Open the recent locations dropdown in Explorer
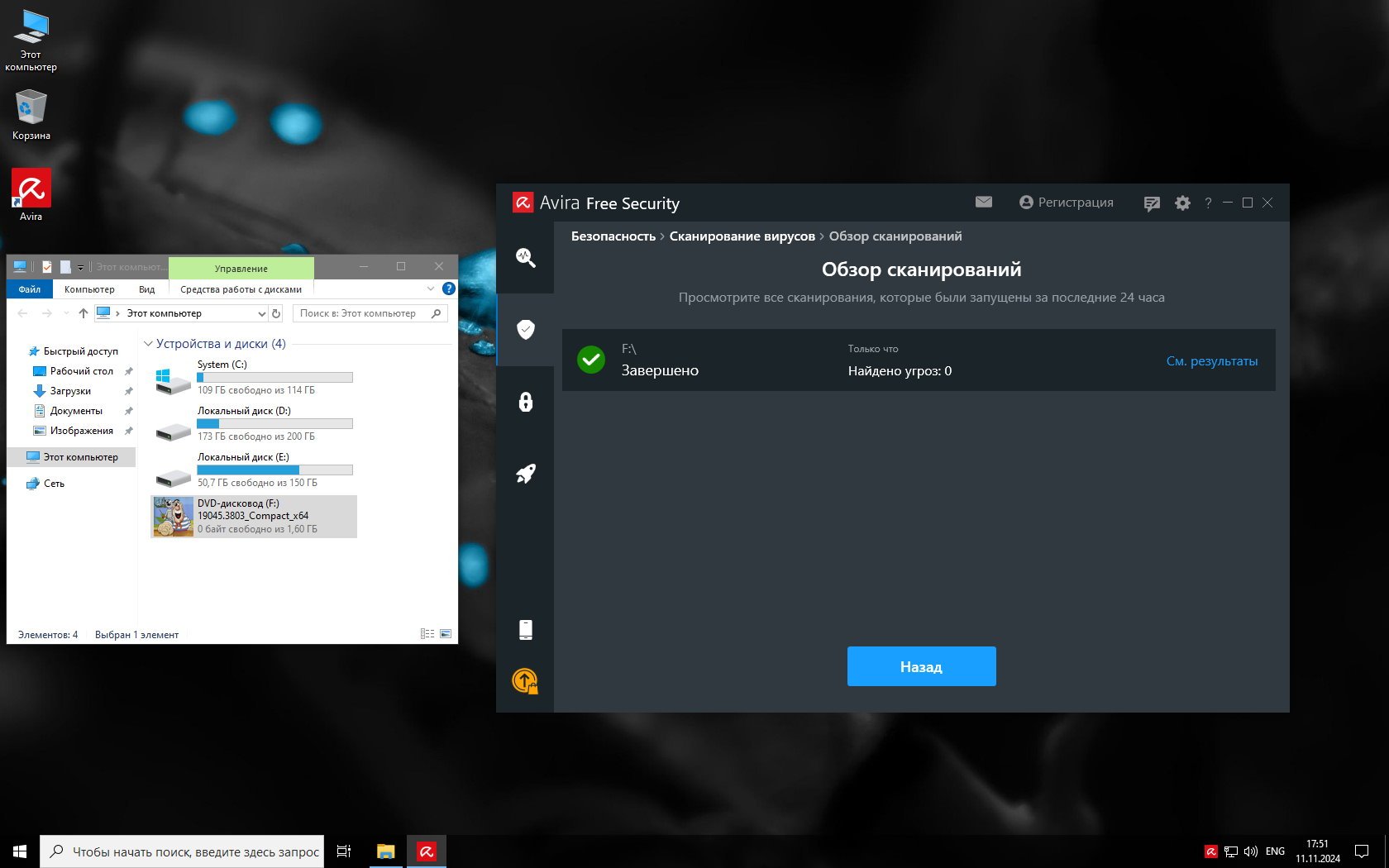The width and height of the screenshot is (1389, 868). (66, 313)
